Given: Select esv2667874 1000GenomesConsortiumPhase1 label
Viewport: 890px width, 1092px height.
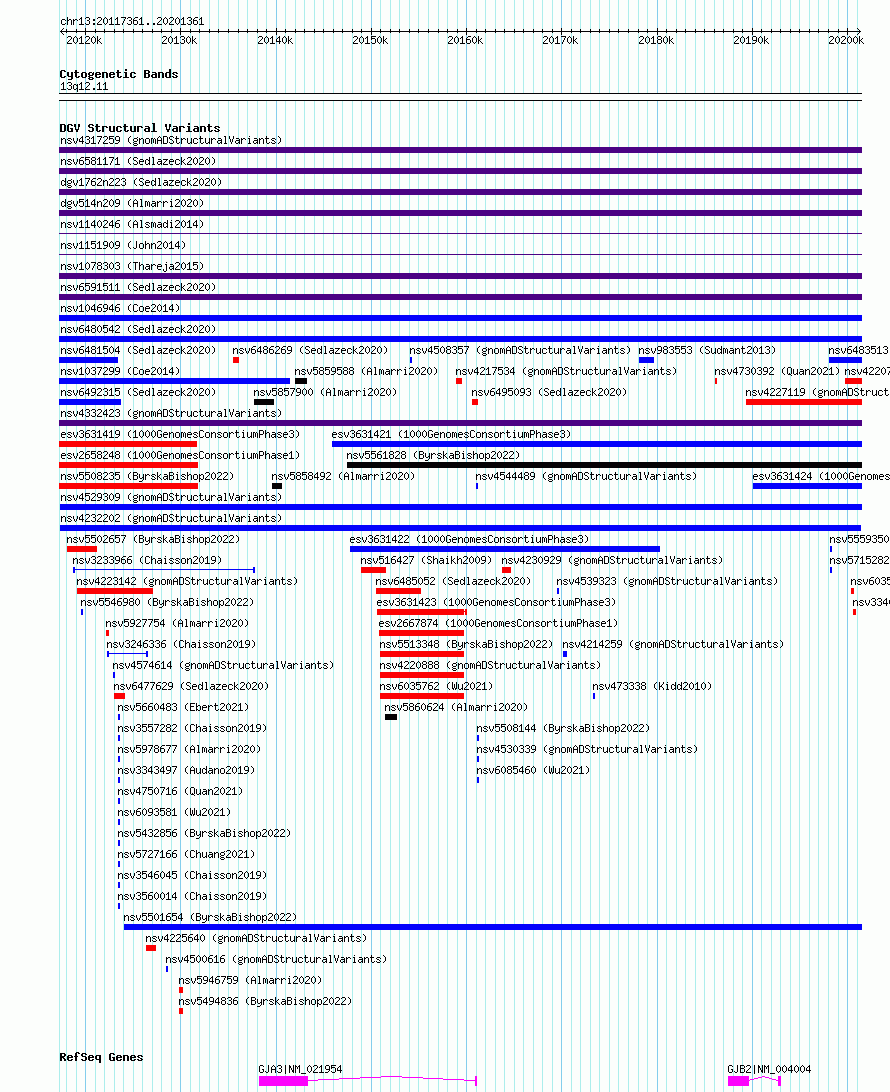Looking at the screenshot, I should 498,623.
